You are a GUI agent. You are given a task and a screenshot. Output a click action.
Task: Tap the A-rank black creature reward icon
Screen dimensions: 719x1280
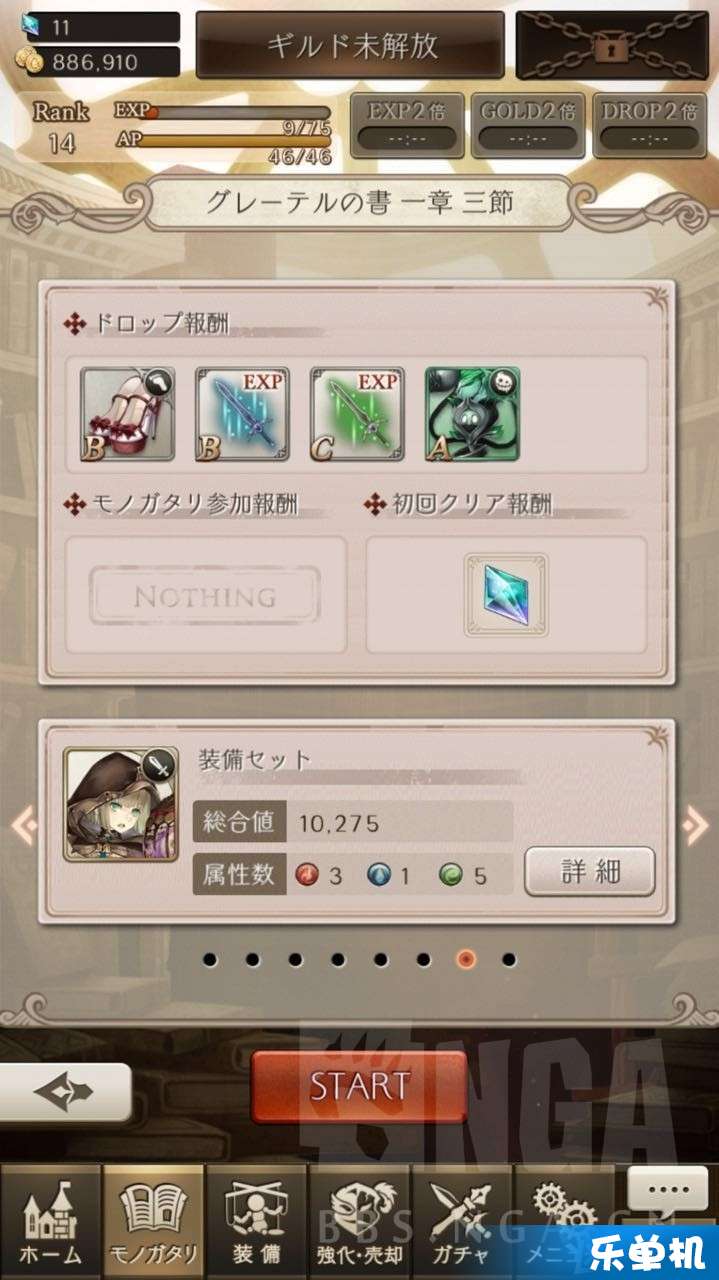[x=472, y=414]
